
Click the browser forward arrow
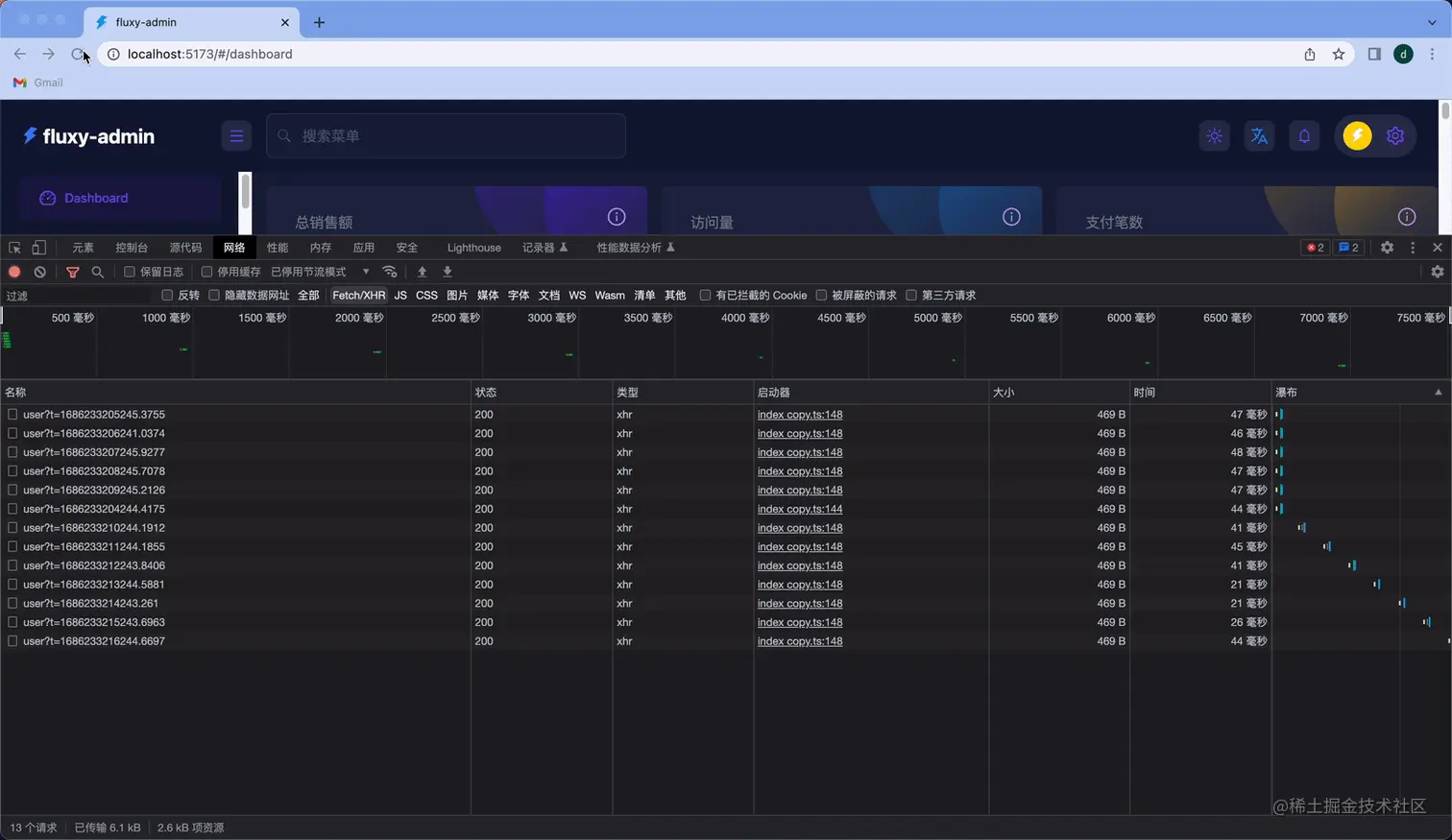click(48, 54)
